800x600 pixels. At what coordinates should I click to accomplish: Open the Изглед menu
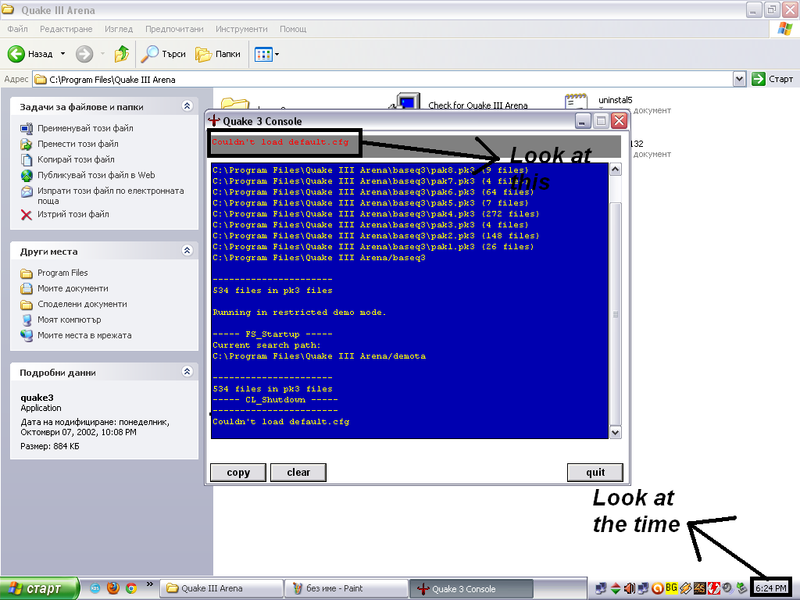coord(118,29)
